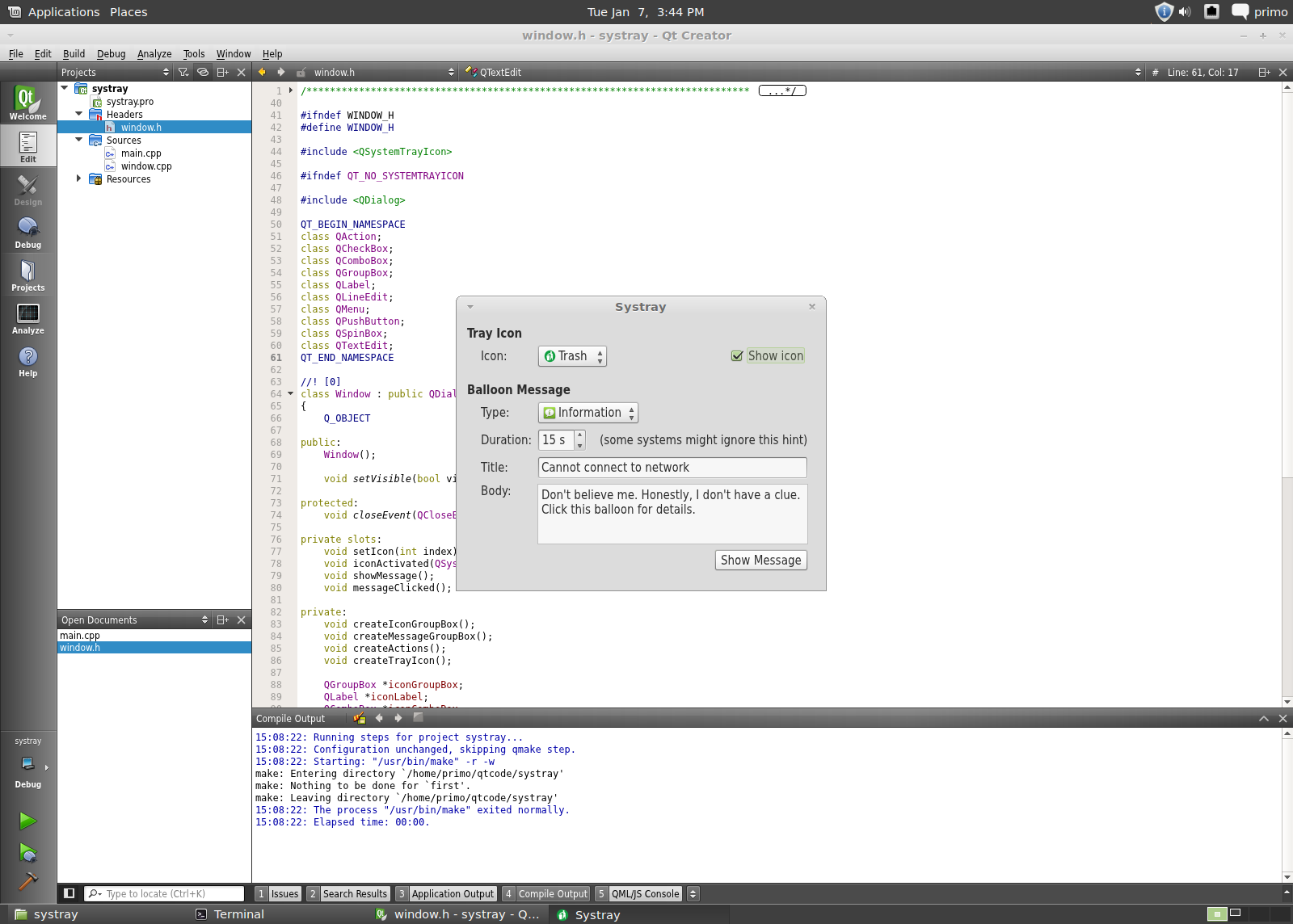Click the Start Debugging icon
This screenshot has width=1293, height=924.
[27, 853]
